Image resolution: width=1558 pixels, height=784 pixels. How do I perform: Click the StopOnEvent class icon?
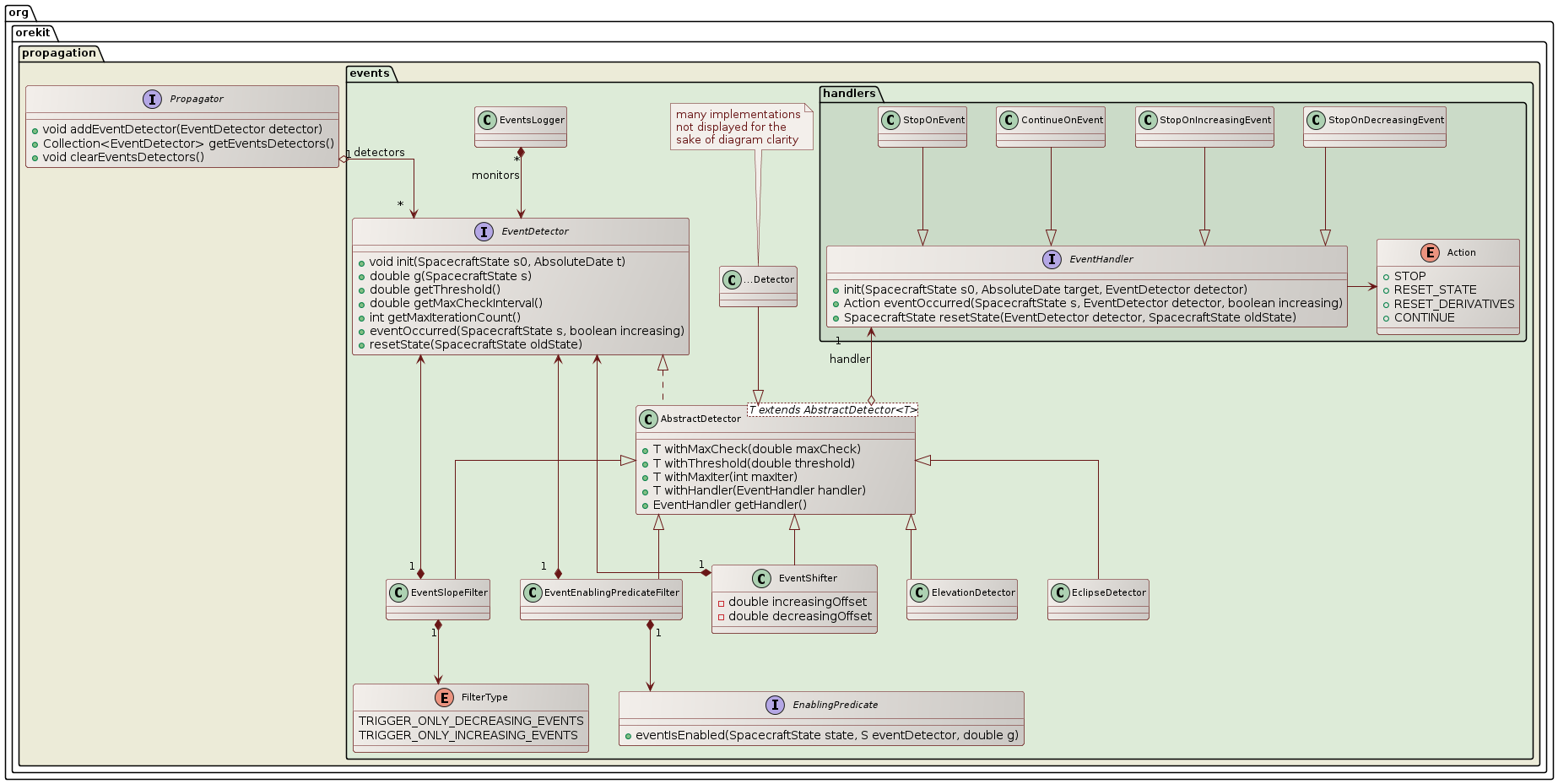pyautogui.click(x=891, y=120)
